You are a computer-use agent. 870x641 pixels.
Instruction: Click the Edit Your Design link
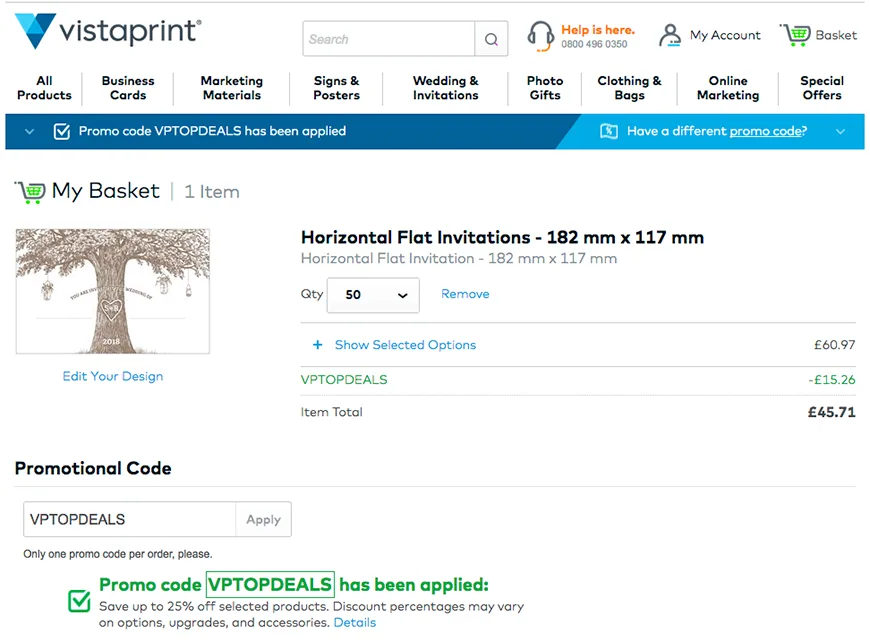pos(113,376)
